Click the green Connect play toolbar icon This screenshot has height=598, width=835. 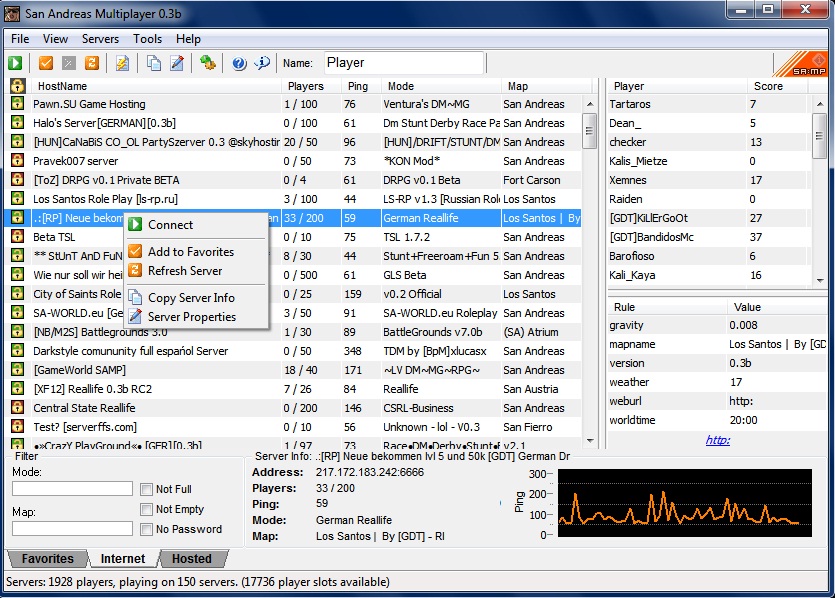tap(17, 63)
